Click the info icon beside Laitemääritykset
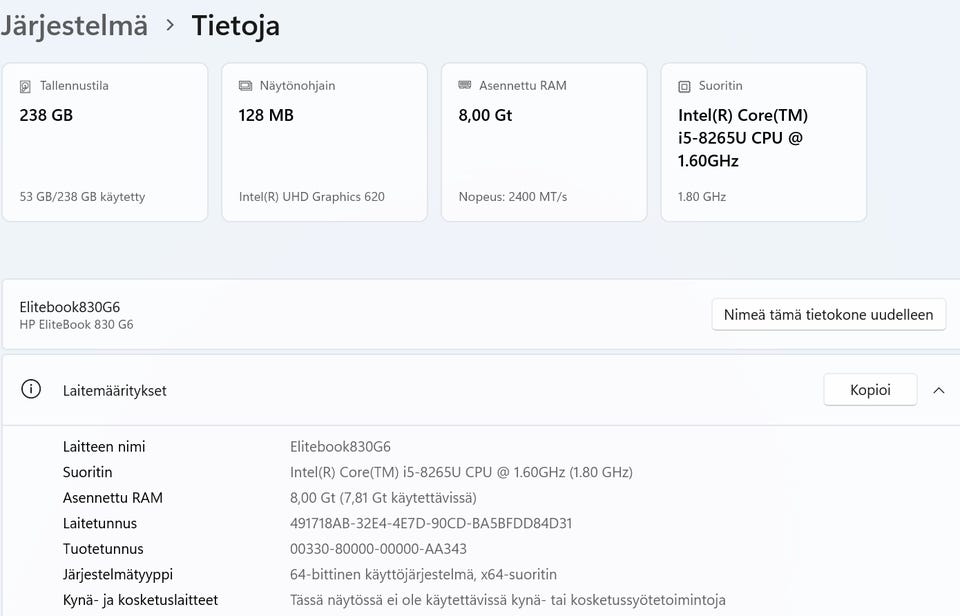Viewport: 960px width, 616px height. 31,390
